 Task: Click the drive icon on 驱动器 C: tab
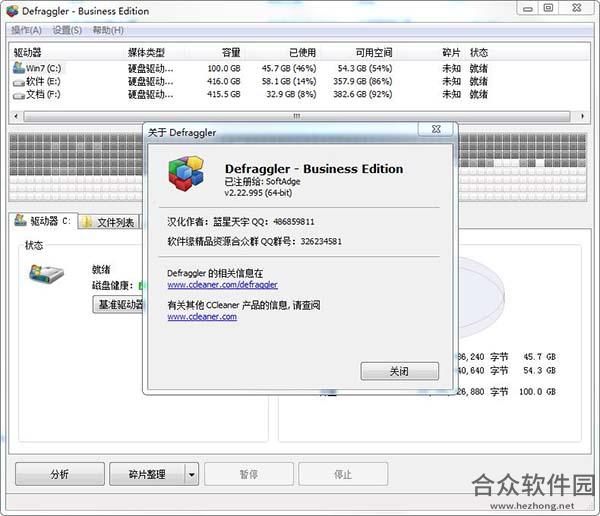(20, 220)
